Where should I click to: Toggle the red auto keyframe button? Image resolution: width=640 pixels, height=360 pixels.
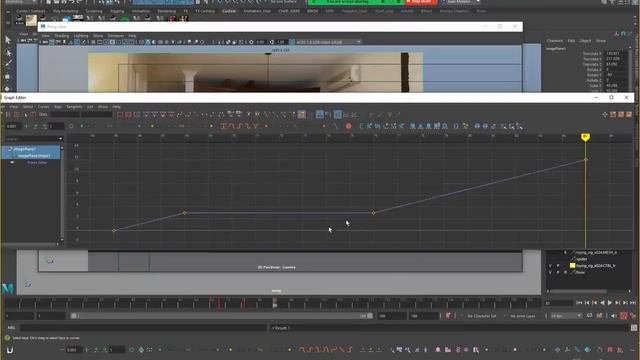point(624,316)
